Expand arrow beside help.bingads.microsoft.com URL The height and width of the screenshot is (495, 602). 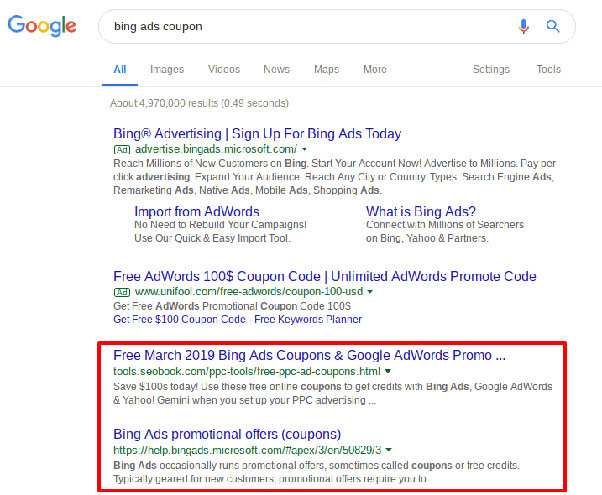point(389,450)
